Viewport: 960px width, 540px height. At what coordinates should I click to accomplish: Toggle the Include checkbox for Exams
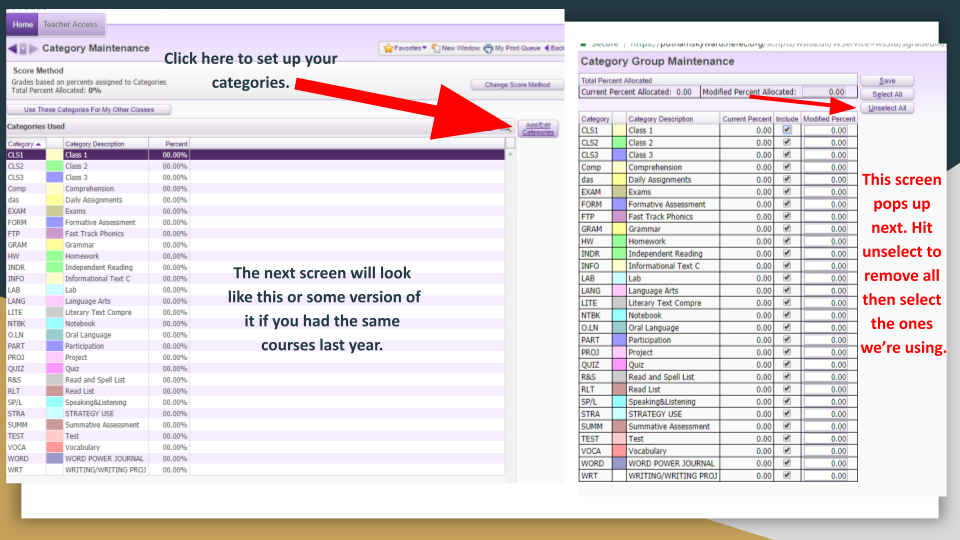(x=787, y=192)
